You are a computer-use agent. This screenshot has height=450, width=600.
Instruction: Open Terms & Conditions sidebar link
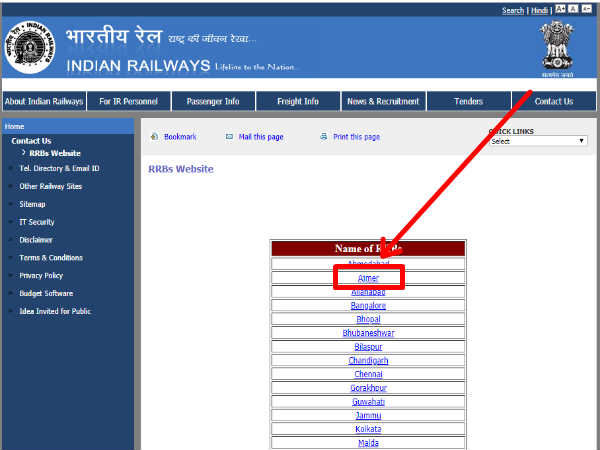click(51, 258)
